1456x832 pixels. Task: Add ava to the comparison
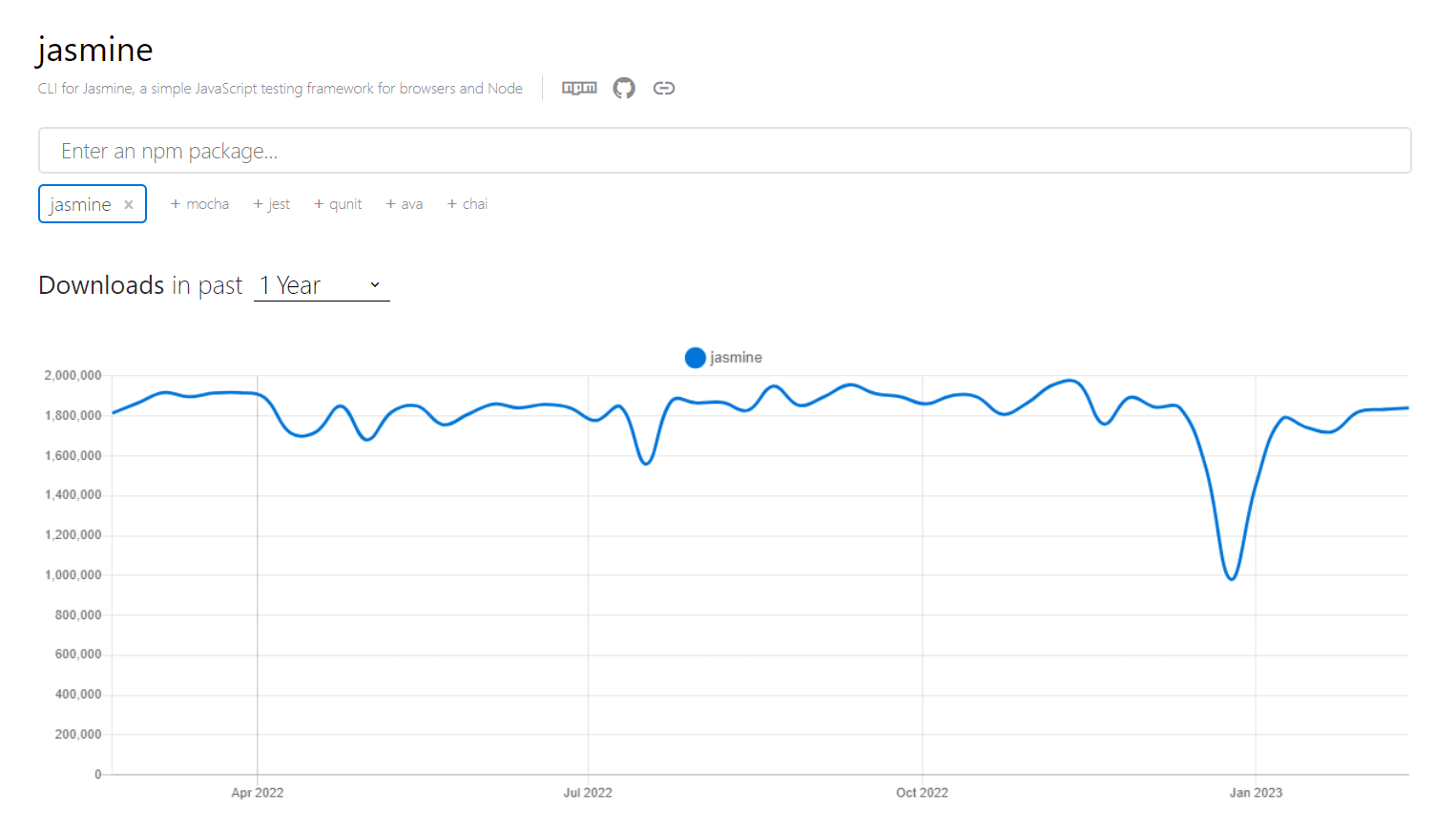(x=405, y=204)
